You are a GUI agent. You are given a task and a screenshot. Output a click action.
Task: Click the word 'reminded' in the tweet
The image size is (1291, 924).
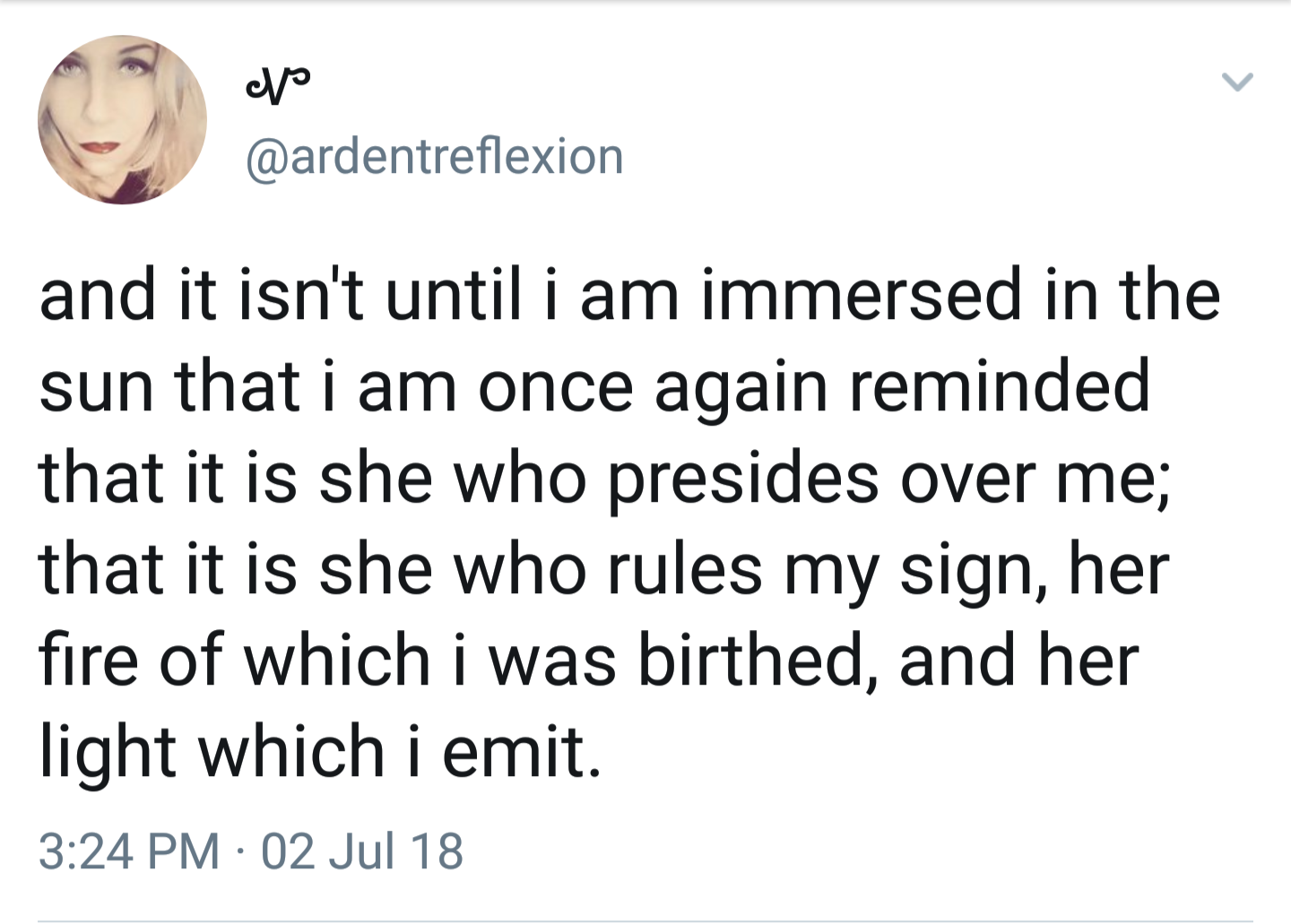click(999, 387)
